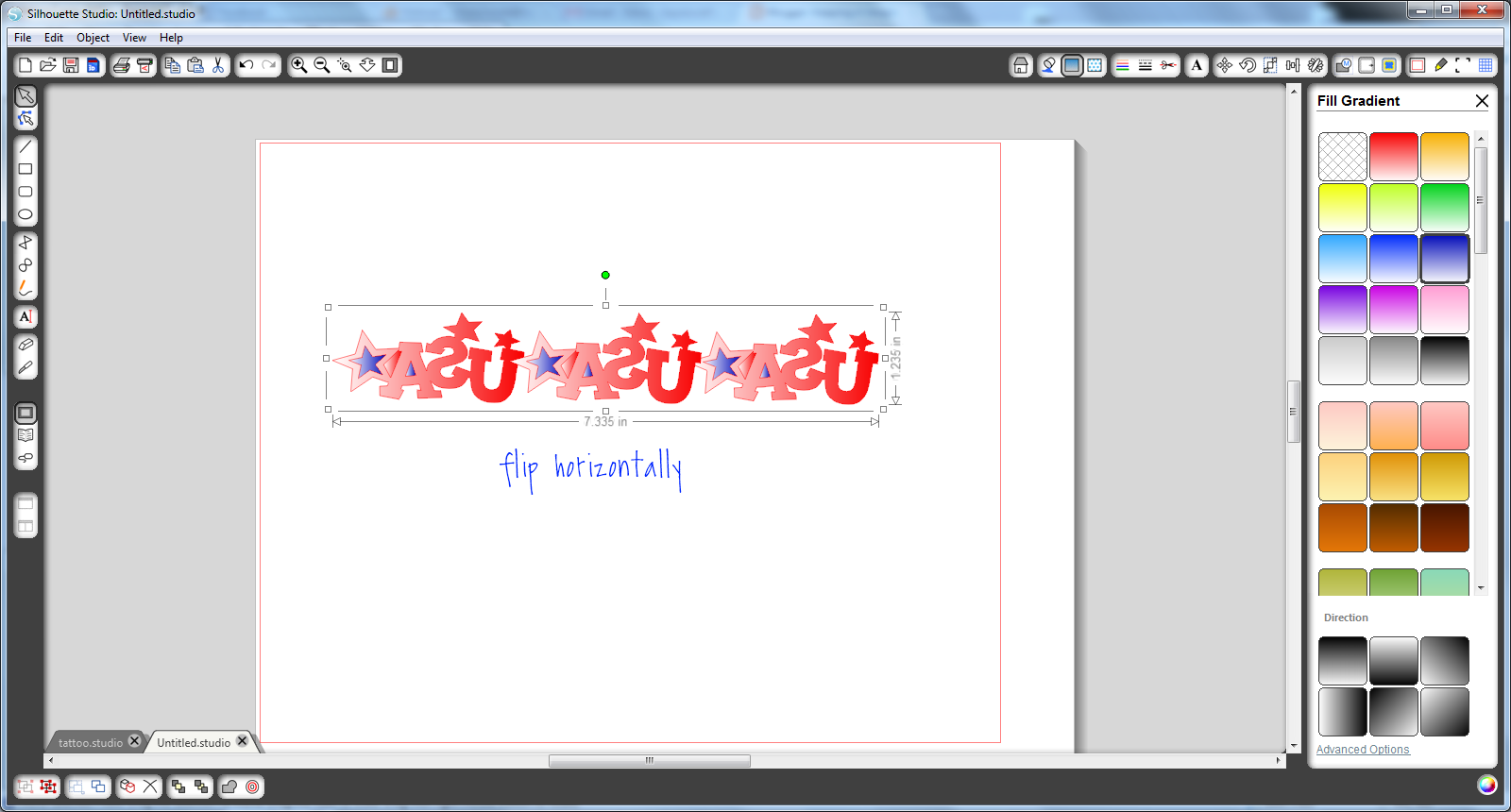This screenshot has width=1511, height=812.
Task: Choose the transparent (no fill) gradient swatch
Action: coord(1343,157)
